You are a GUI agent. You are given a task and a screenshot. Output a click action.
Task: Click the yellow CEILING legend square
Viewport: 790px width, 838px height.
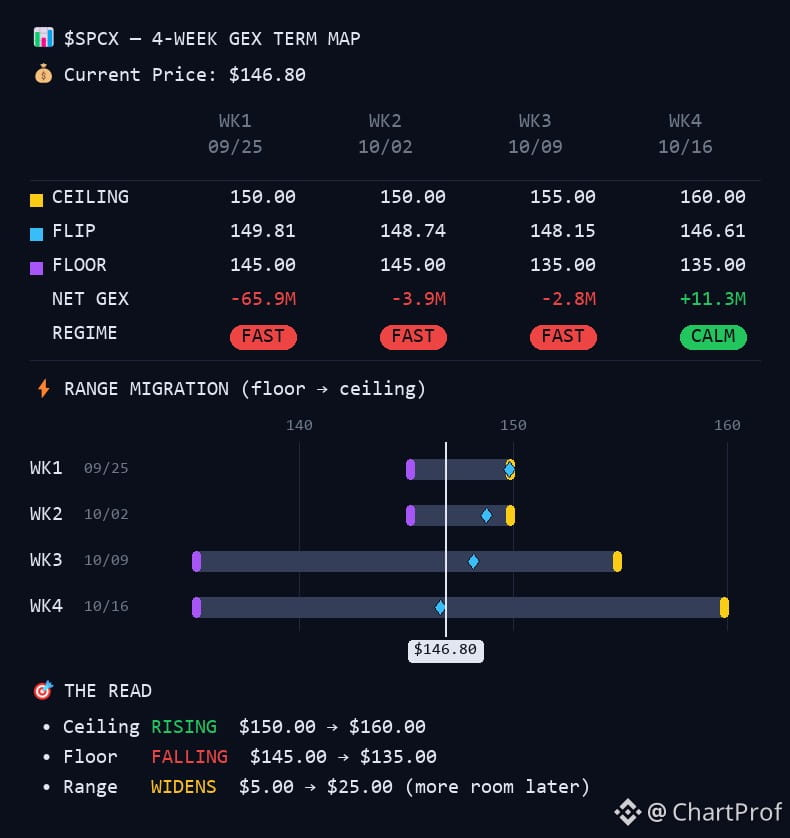36,200
